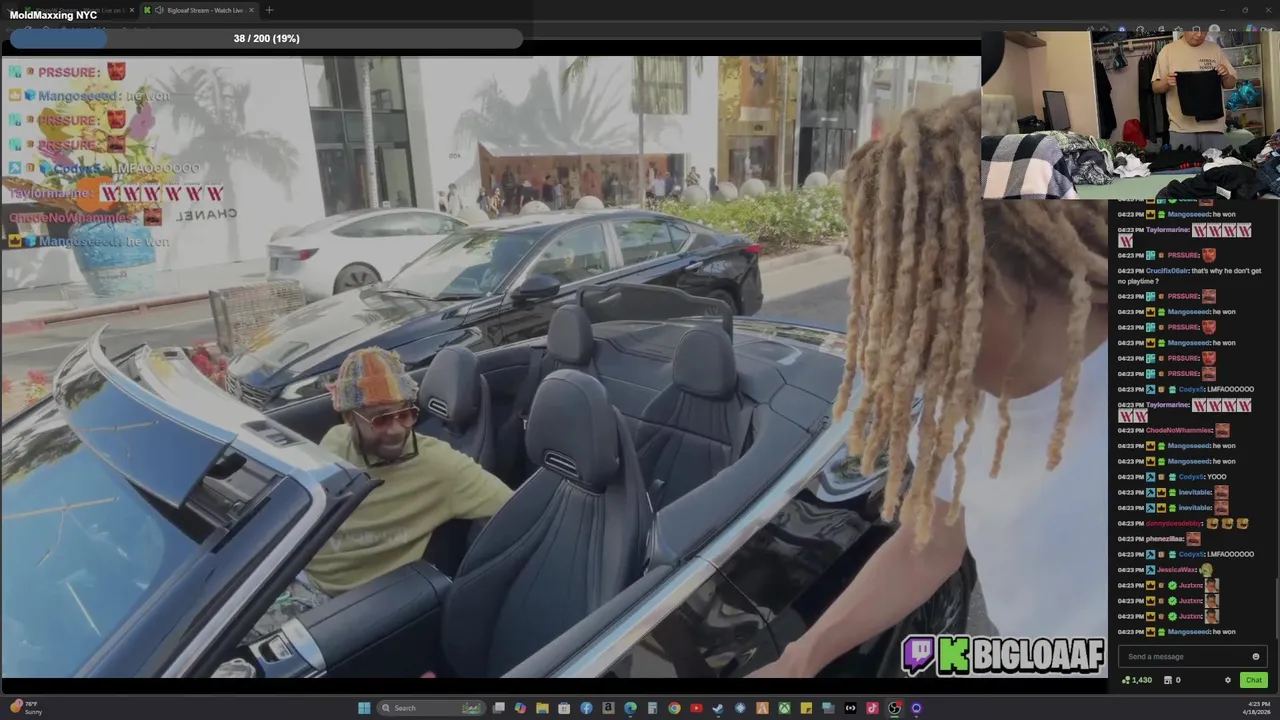Launch Facebook from the taskbar
The image size is (1280, 720).
pyautogui.click(x=586, y=708)
